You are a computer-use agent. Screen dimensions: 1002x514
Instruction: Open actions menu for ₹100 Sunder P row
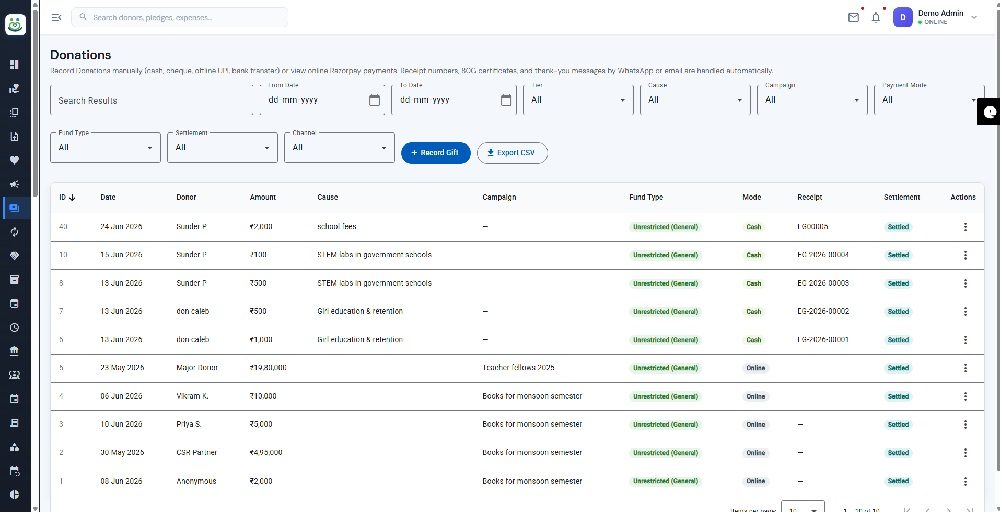tap(965, 255)
